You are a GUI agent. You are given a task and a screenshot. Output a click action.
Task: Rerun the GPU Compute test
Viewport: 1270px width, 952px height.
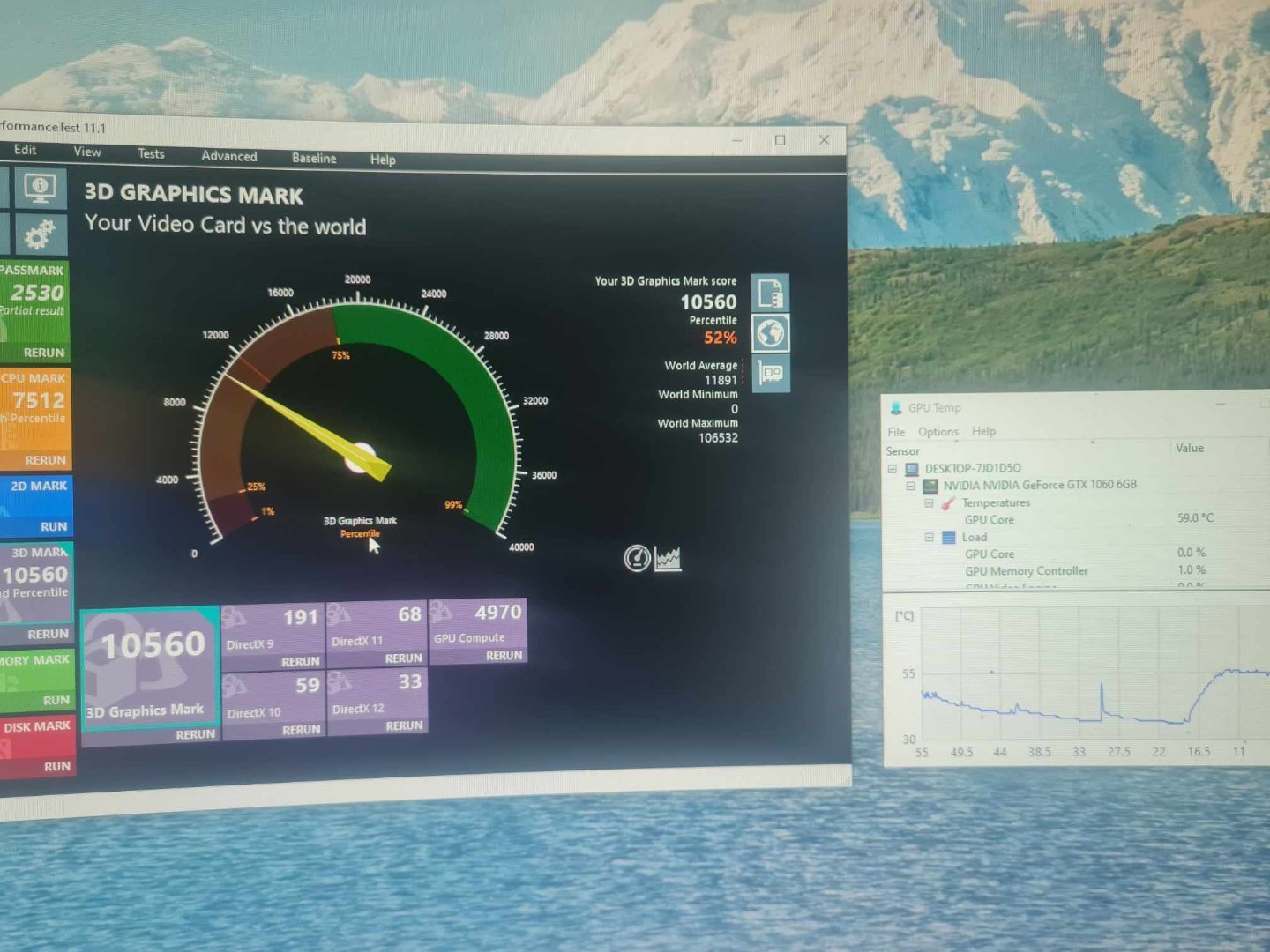coord(504,656)
